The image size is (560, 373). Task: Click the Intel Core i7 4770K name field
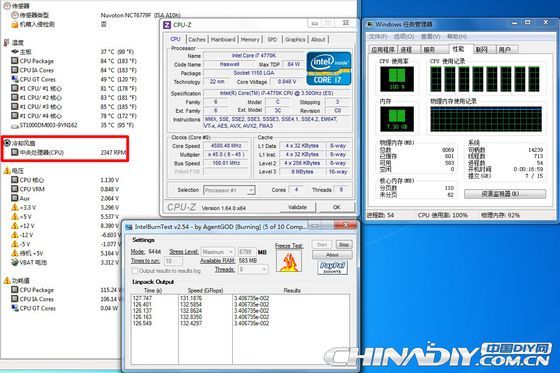[x=254, y=55]
